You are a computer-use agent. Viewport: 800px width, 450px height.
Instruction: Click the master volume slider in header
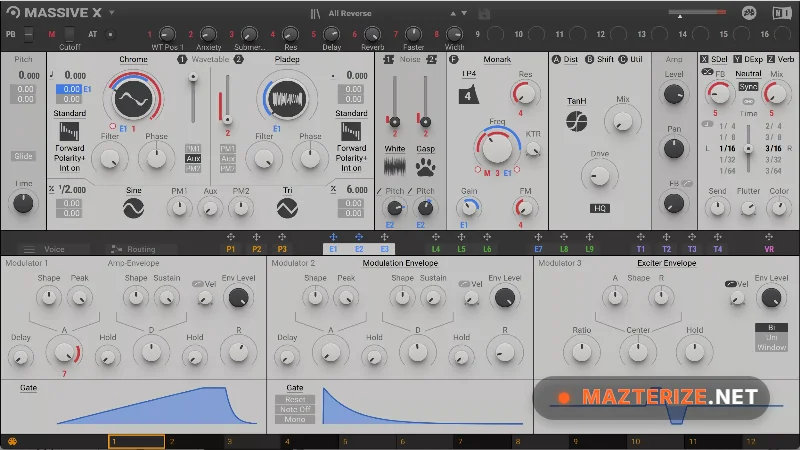[x=697, y=12]
